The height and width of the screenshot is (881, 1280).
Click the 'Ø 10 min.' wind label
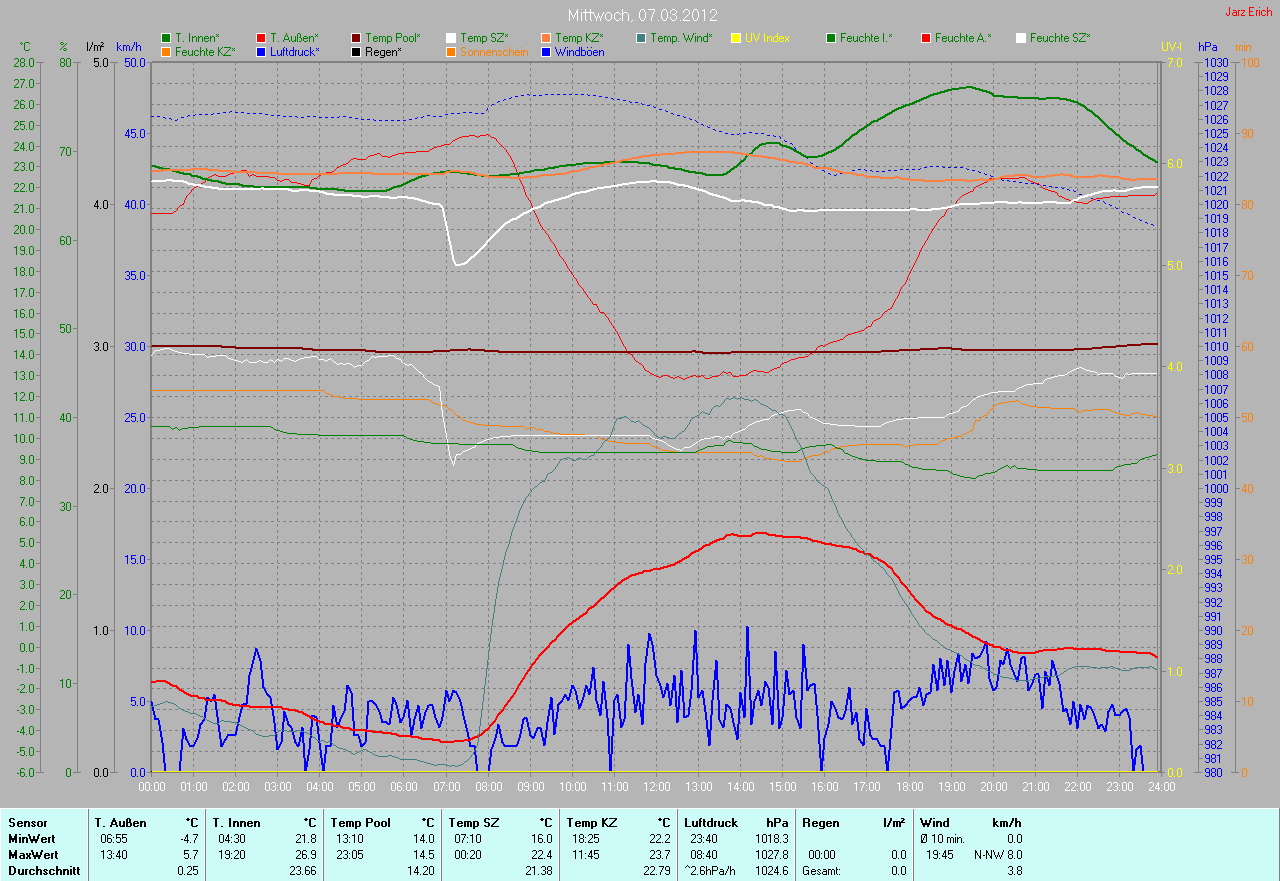(x=944, y=839)
